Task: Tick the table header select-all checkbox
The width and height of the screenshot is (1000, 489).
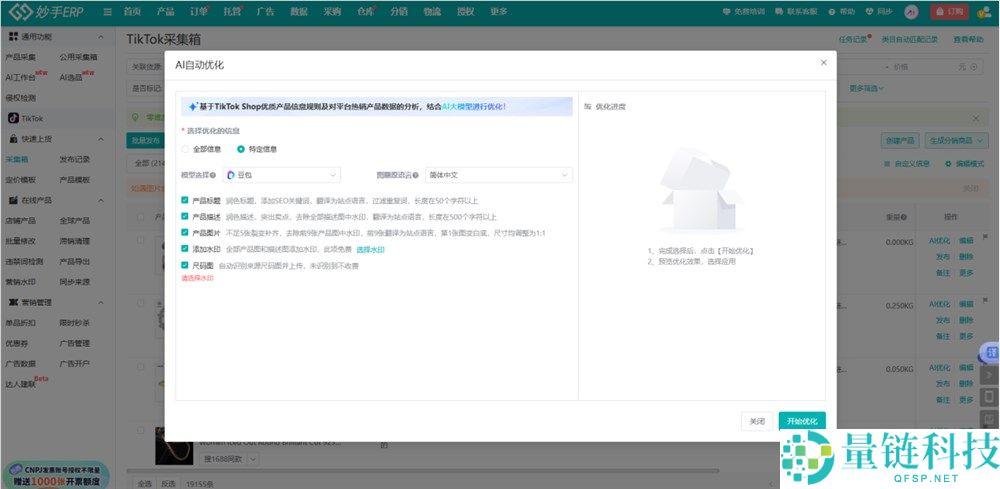Action: [x=141, y=217]
